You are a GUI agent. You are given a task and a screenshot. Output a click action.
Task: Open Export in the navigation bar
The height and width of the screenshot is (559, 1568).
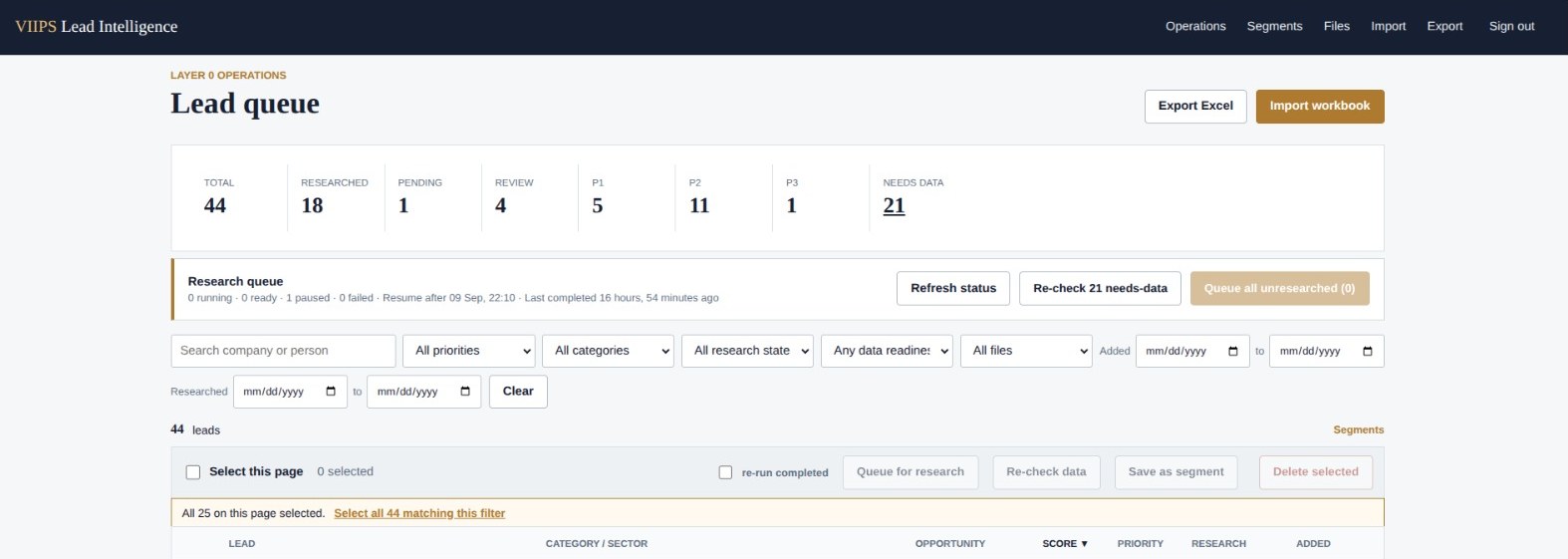click(1444, 26)
